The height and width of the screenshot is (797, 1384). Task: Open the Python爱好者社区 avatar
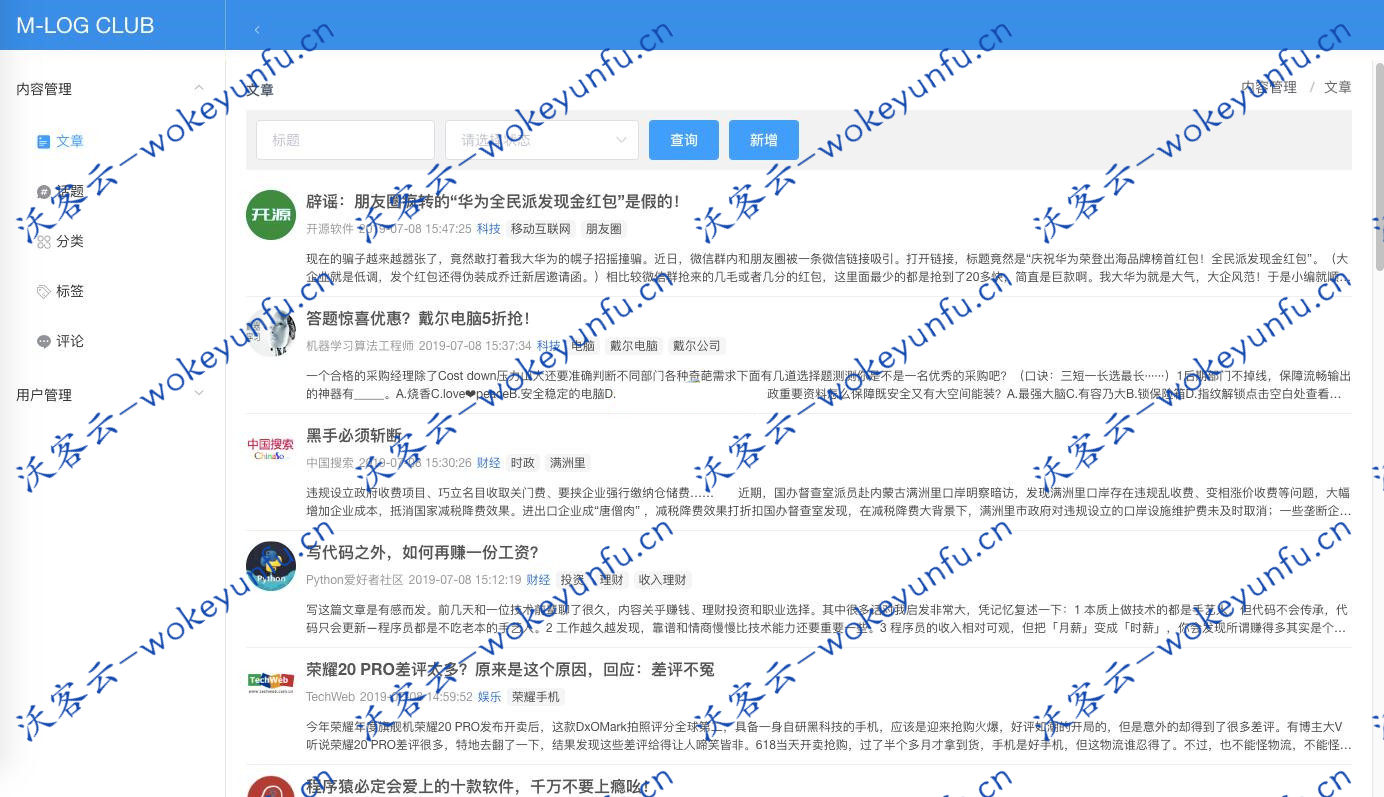[271, 566]
